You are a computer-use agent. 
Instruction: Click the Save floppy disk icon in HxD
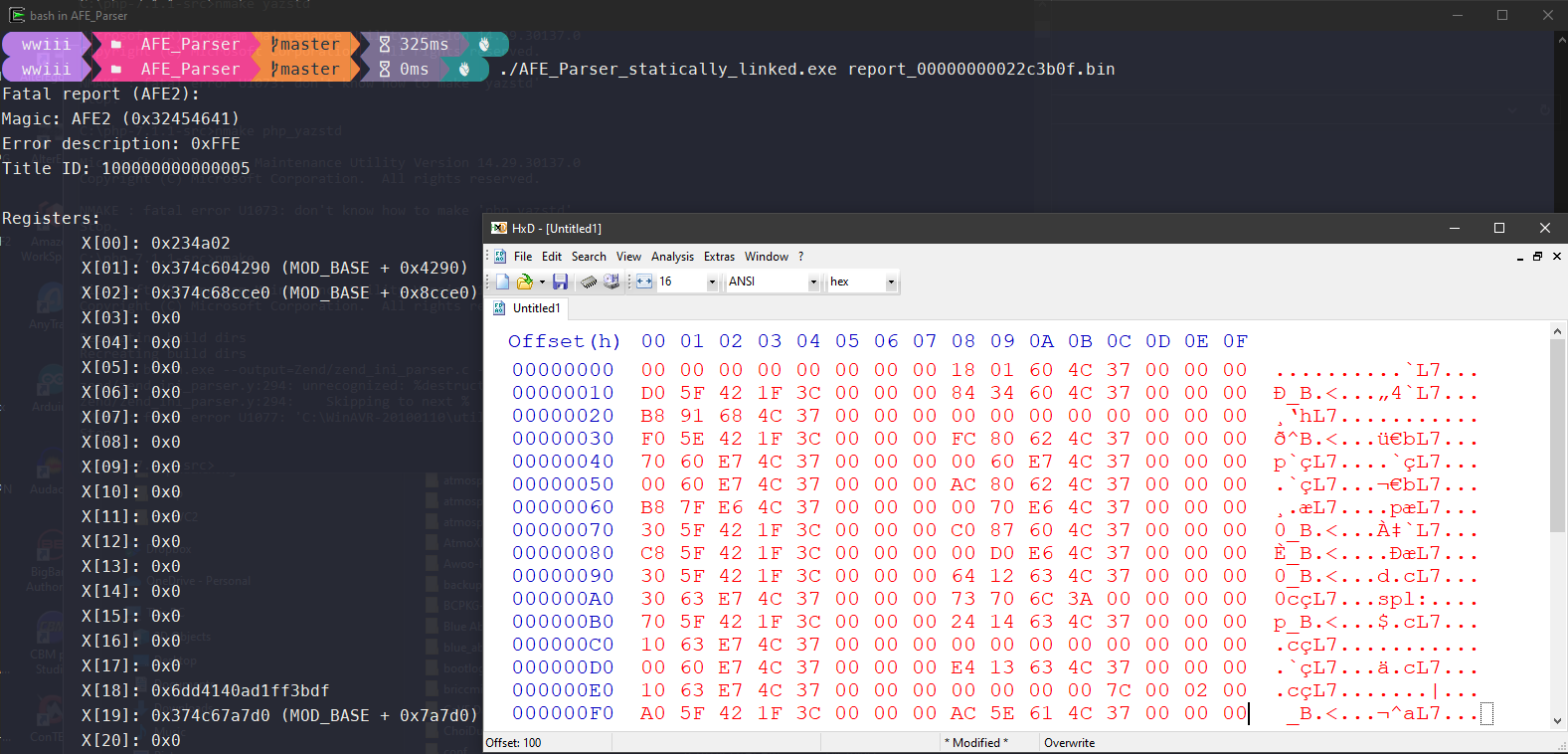tap(561, 283)
